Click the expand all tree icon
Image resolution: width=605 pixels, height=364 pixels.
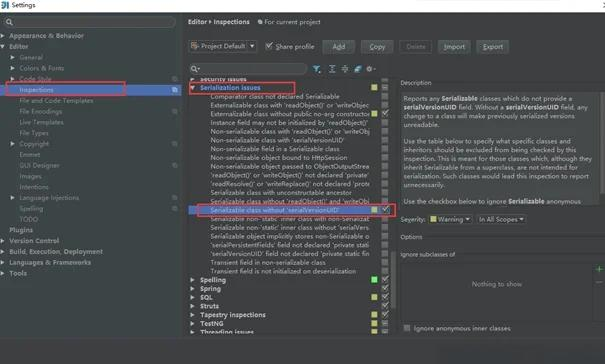(x=332, y=69)
